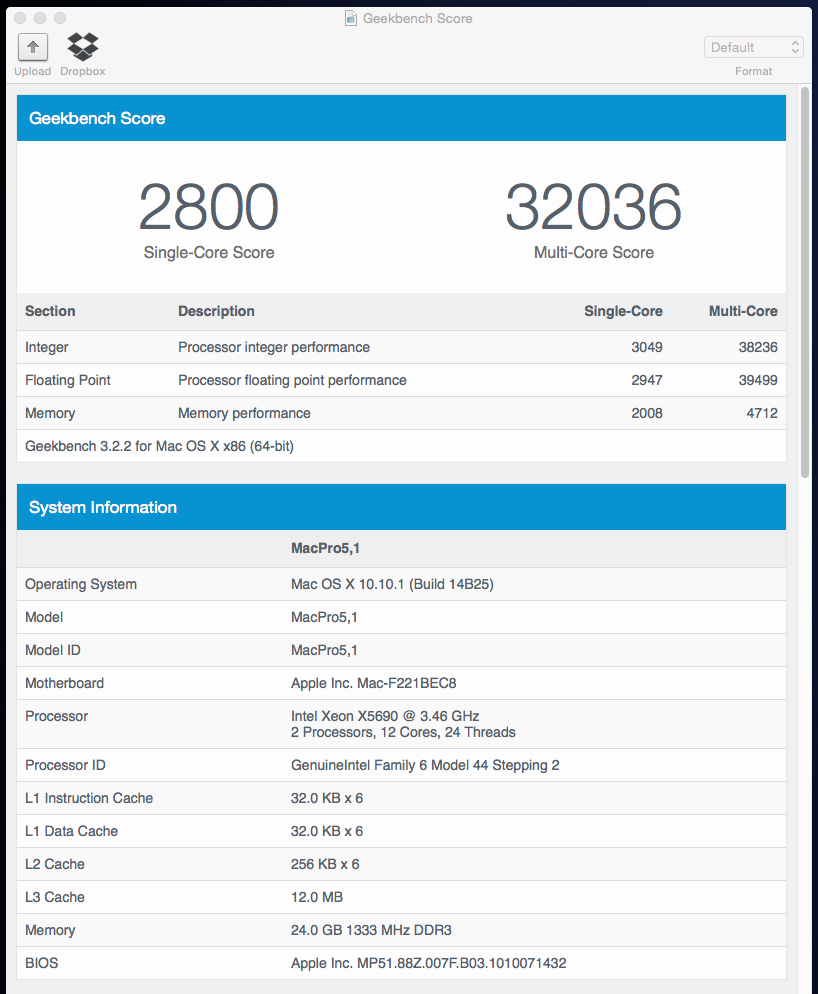This screenshot has height=994, width=818.
Task: Click the zoom window button
Action: [x=60, y=18]
